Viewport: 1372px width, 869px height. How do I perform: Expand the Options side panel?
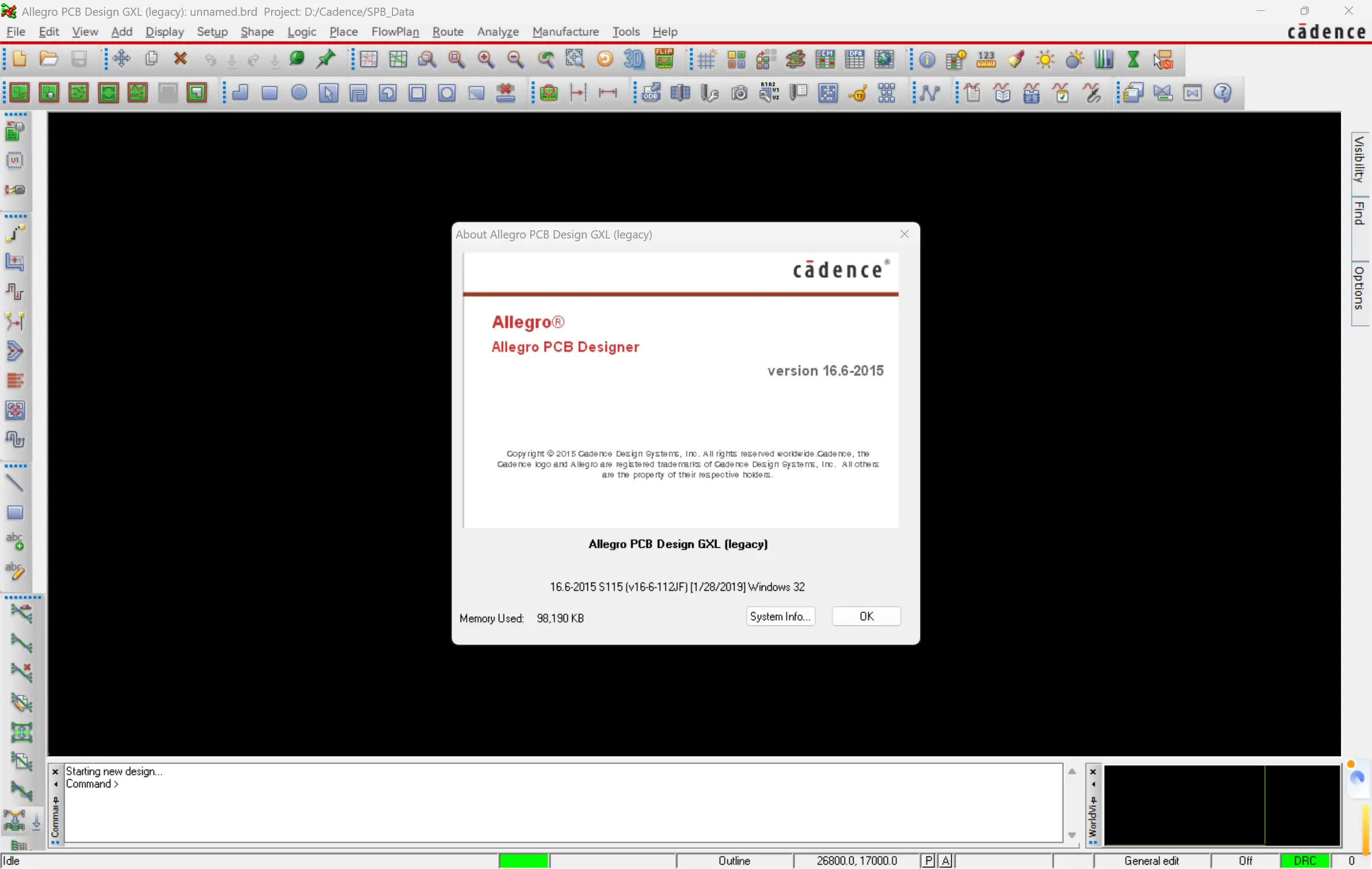pyautogui.click(x=1359, y=289)
